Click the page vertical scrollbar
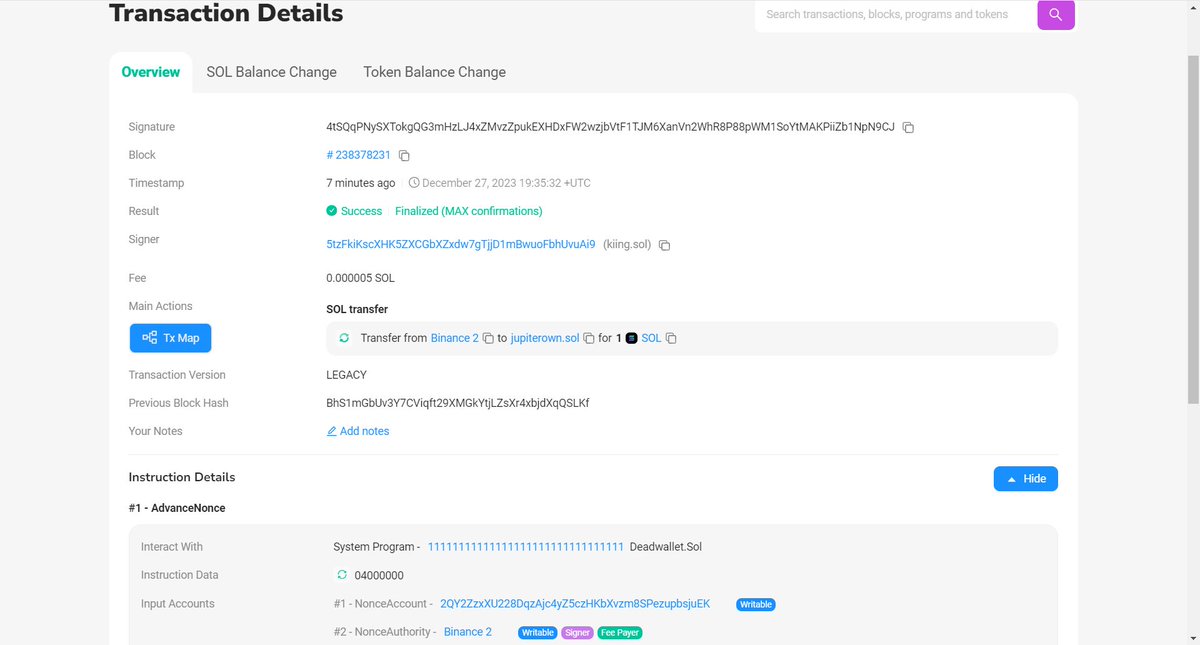1200x645 pixels. [x=1192, y=228]
